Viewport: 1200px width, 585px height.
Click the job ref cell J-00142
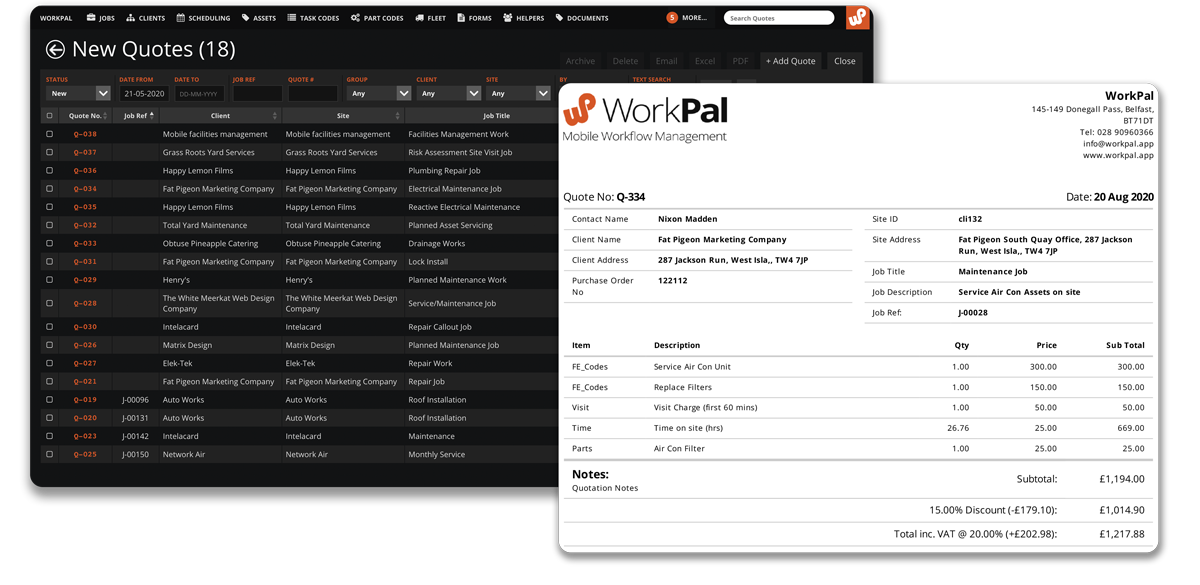pyautogui.click(x=135, y=436)
